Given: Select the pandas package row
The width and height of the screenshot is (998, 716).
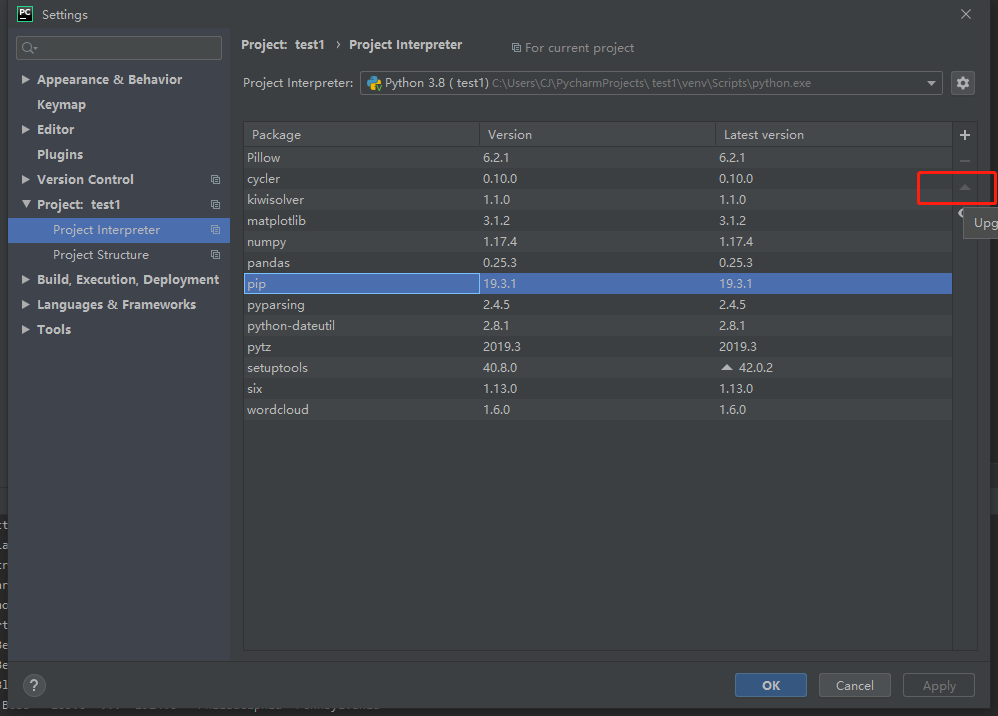Looking at the screenshot, I should [x=598, y=263].
